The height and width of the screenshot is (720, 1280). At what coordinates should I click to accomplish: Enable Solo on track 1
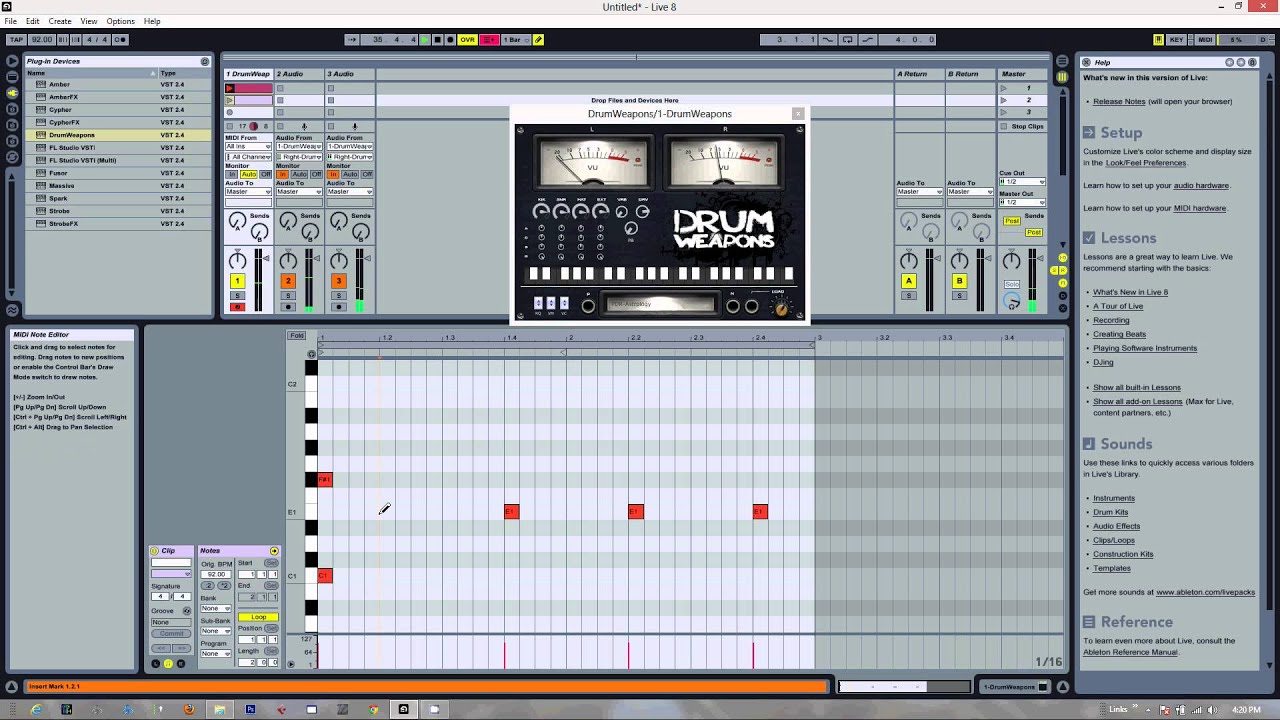pos(237,296)
